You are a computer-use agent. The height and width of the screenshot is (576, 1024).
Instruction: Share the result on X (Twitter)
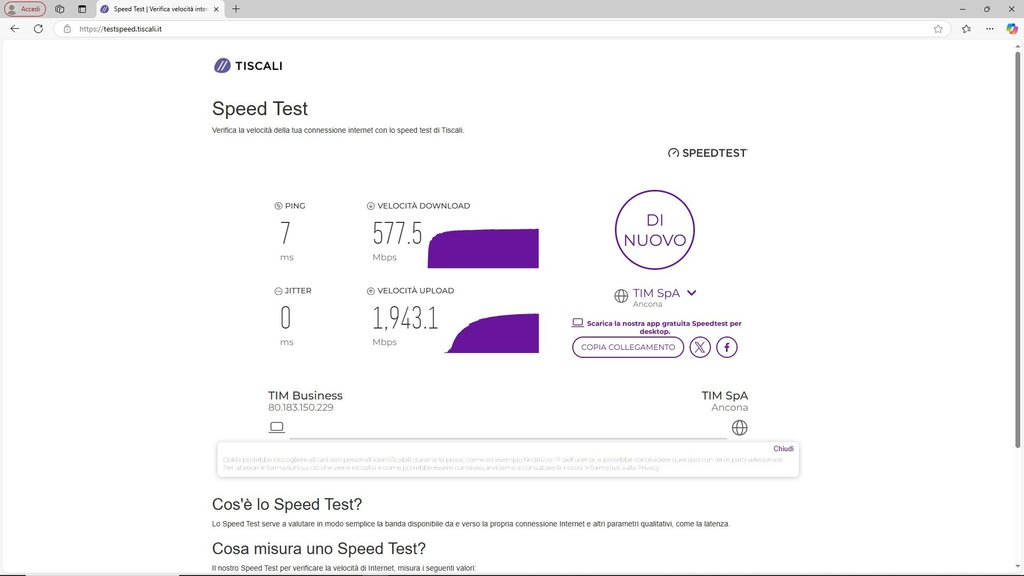700,347
